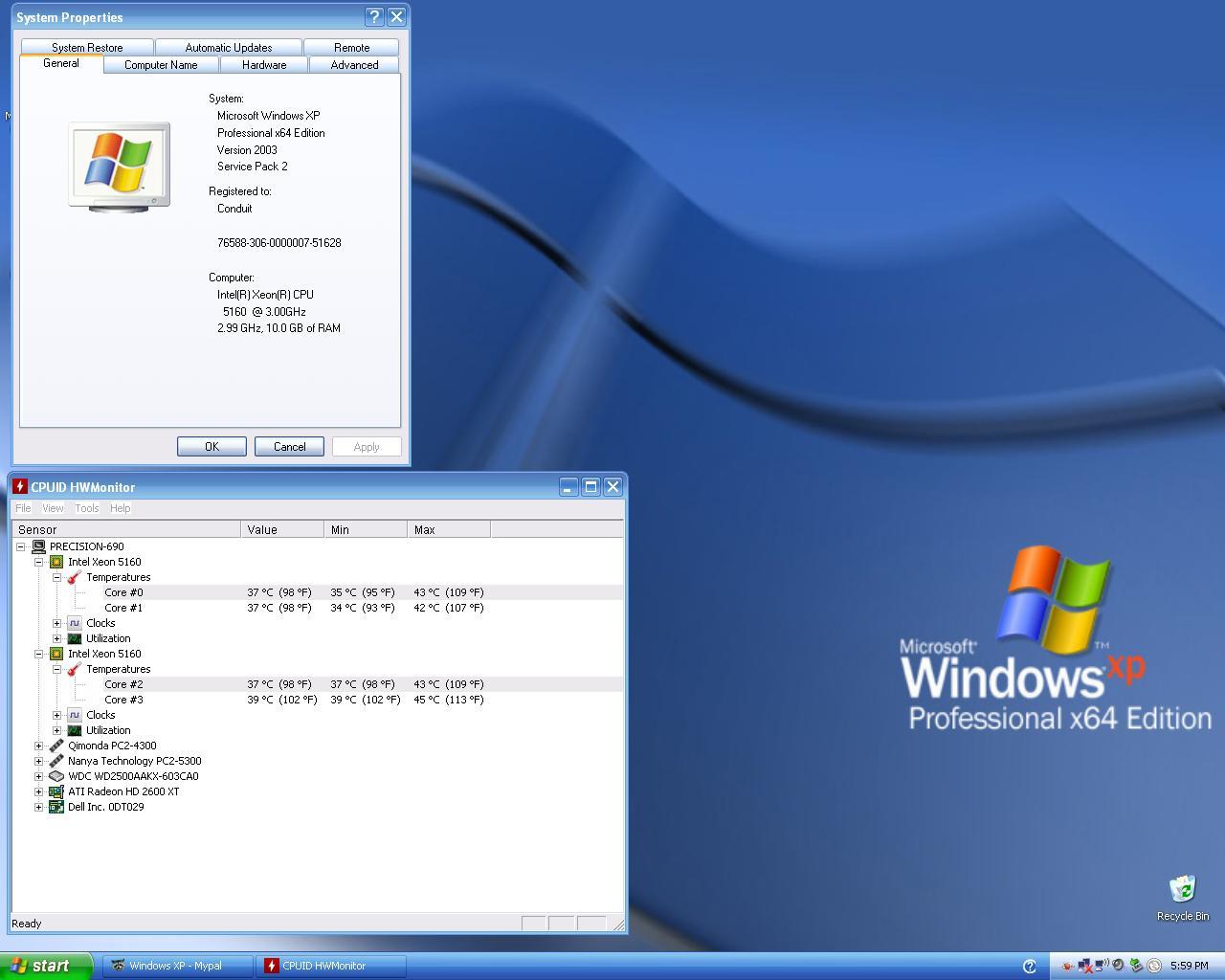The width and height of the screenshot is (1225, 980).
Task: Click the Clocks waveform icon
Action: click(74, 623)
